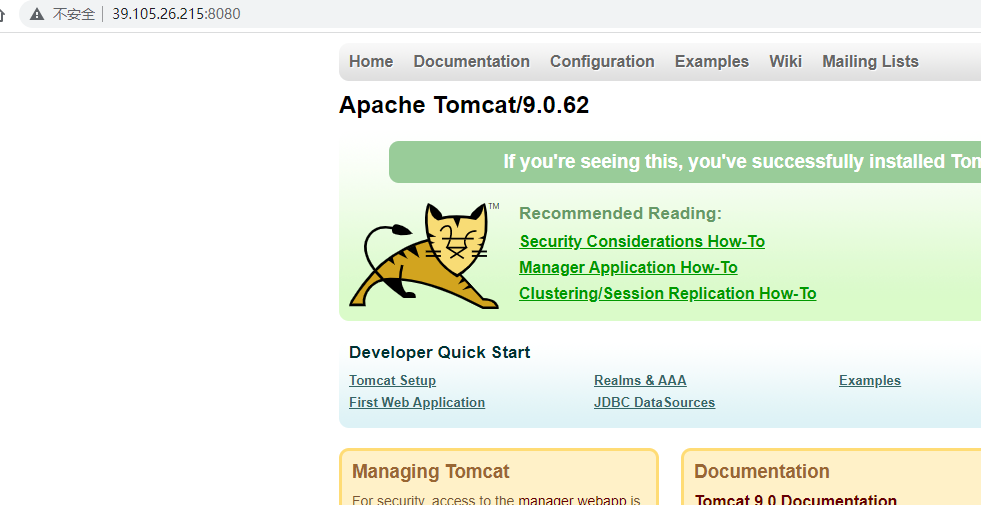
Task: Open Examples in the top navigation bar
Action: point(711,61)
